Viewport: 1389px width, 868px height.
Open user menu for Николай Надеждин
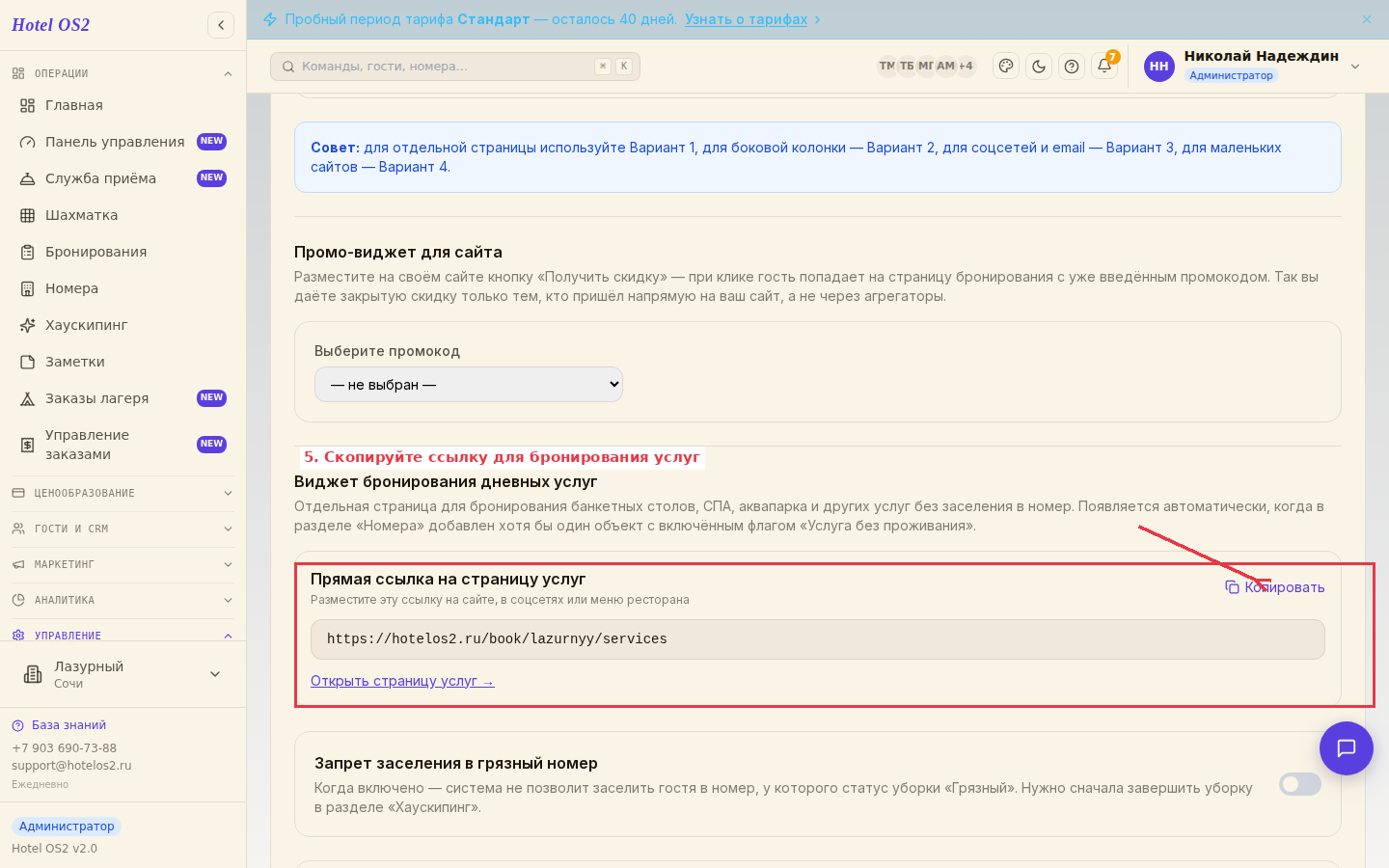[x=1253, y=66]
